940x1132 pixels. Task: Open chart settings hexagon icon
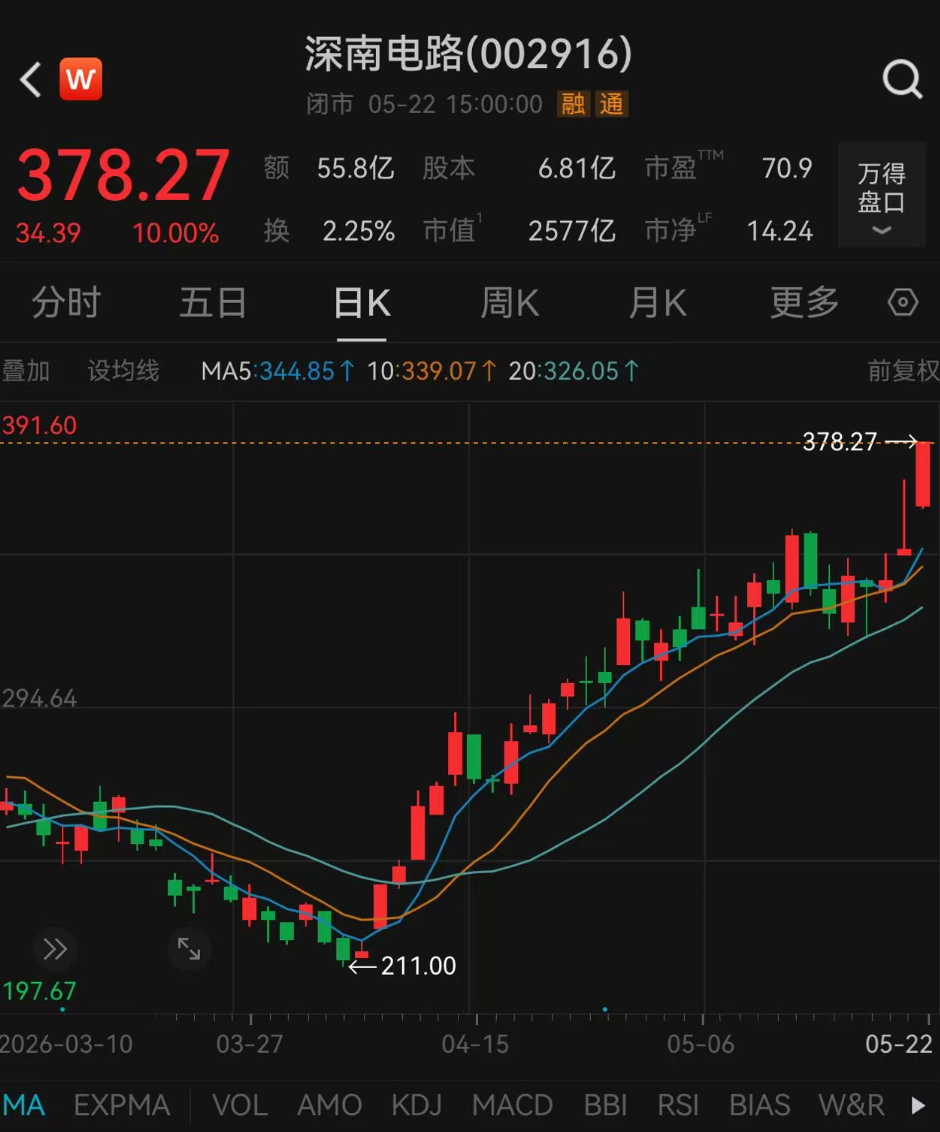[x=902, y=302]
